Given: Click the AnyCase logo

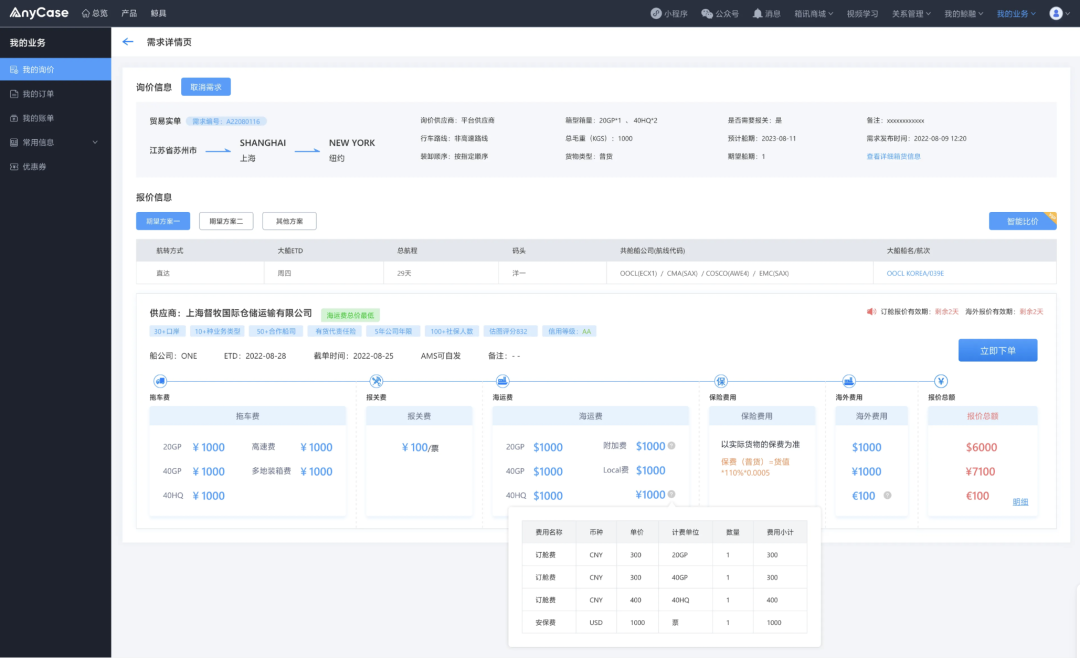Looking at the screenshot, I should (x=39, y=12).
